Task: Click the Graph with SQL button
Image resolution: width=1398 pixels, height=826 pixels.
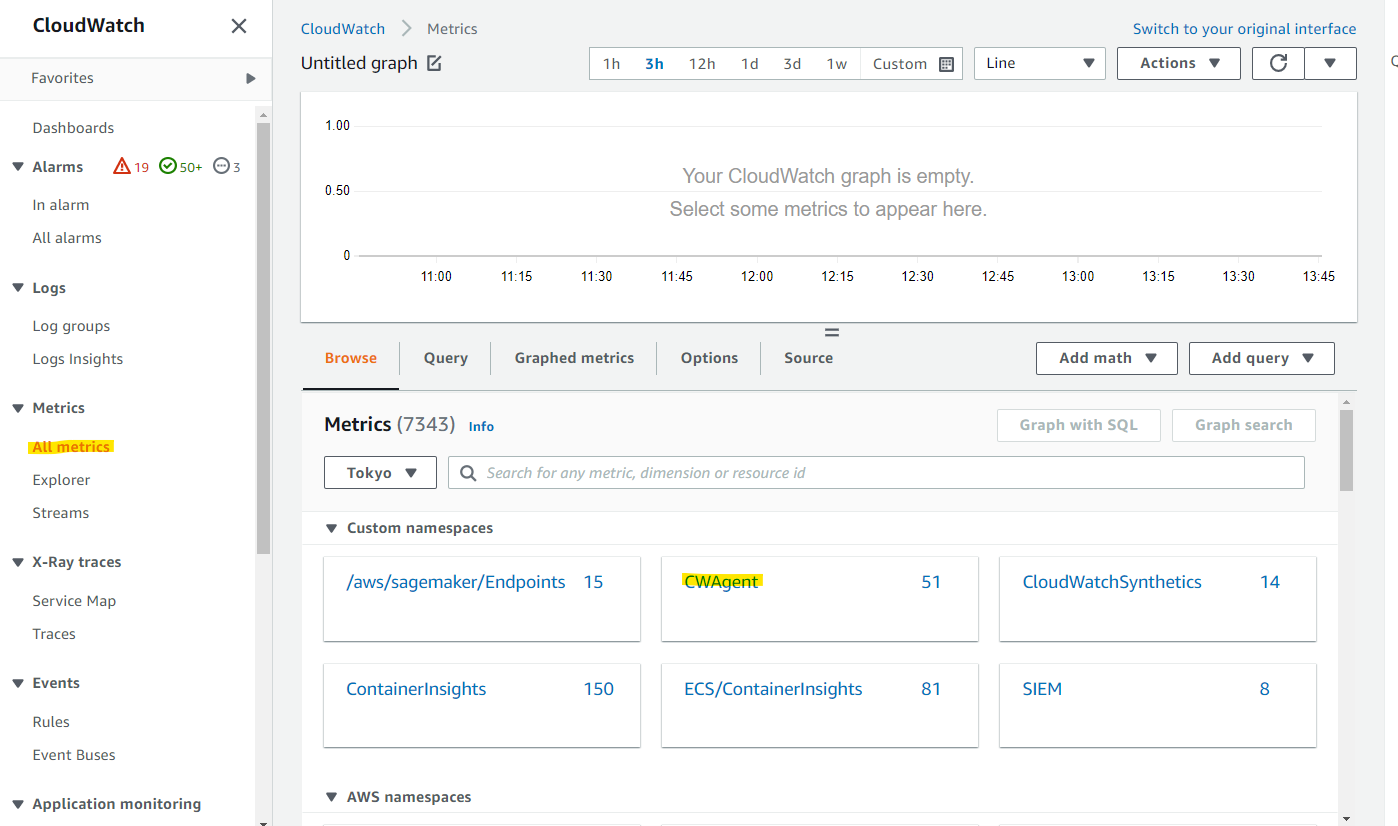Action: (1079, 425)
